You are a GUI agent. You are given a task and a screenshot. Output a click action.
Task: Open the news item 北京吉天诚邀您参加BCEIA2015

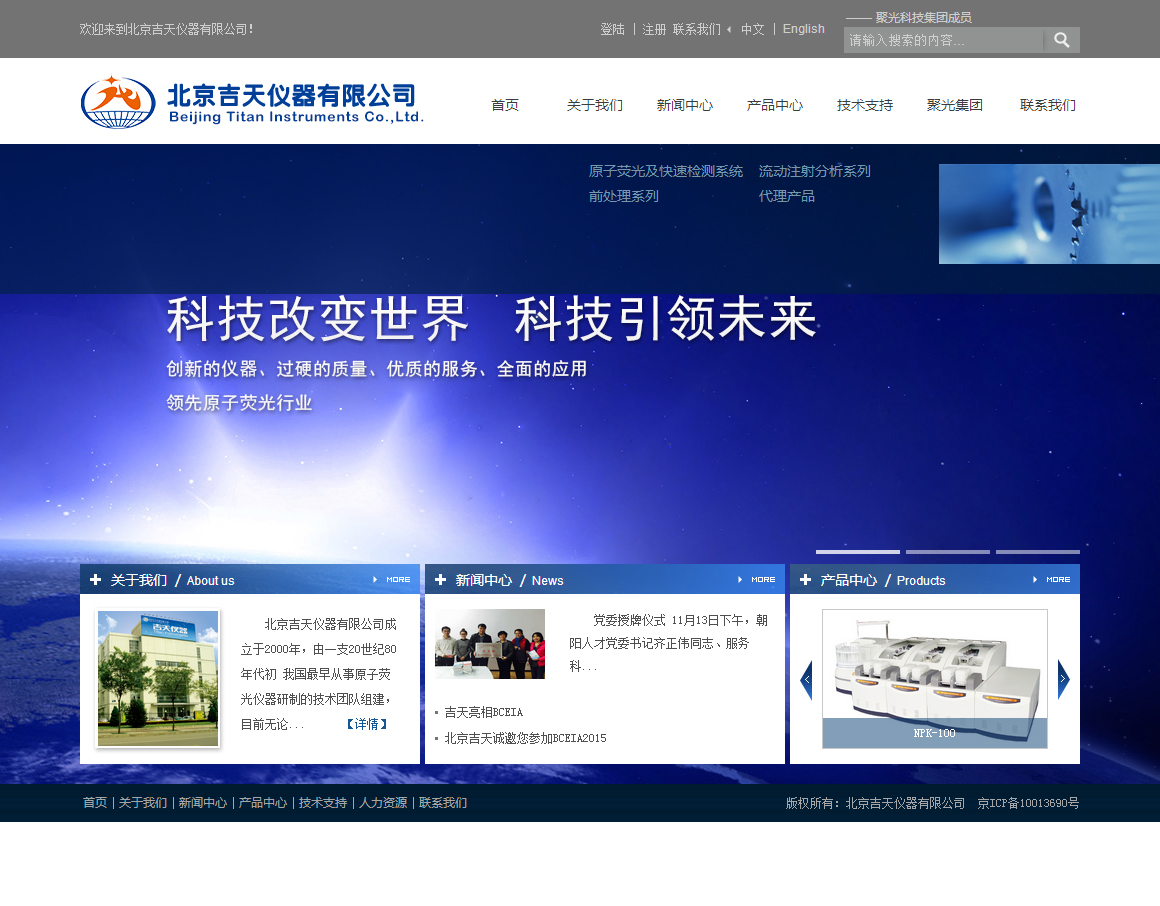coord(525,738)
